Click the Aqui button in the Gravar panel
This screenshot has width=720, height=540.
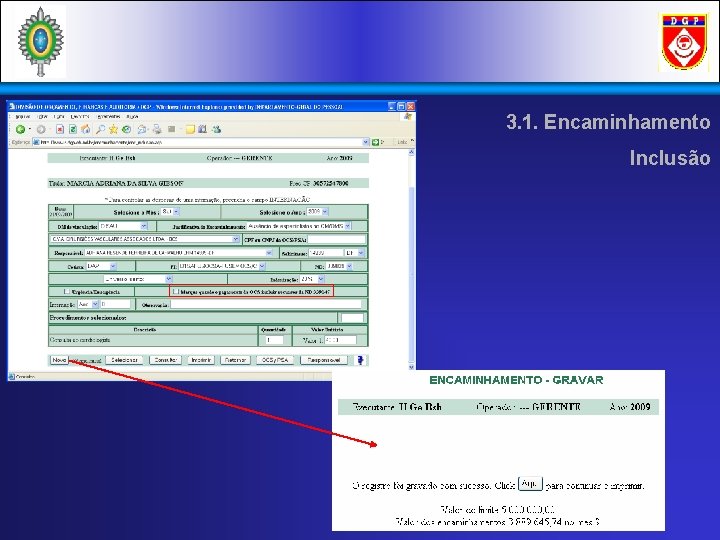[x=530, y=484]
